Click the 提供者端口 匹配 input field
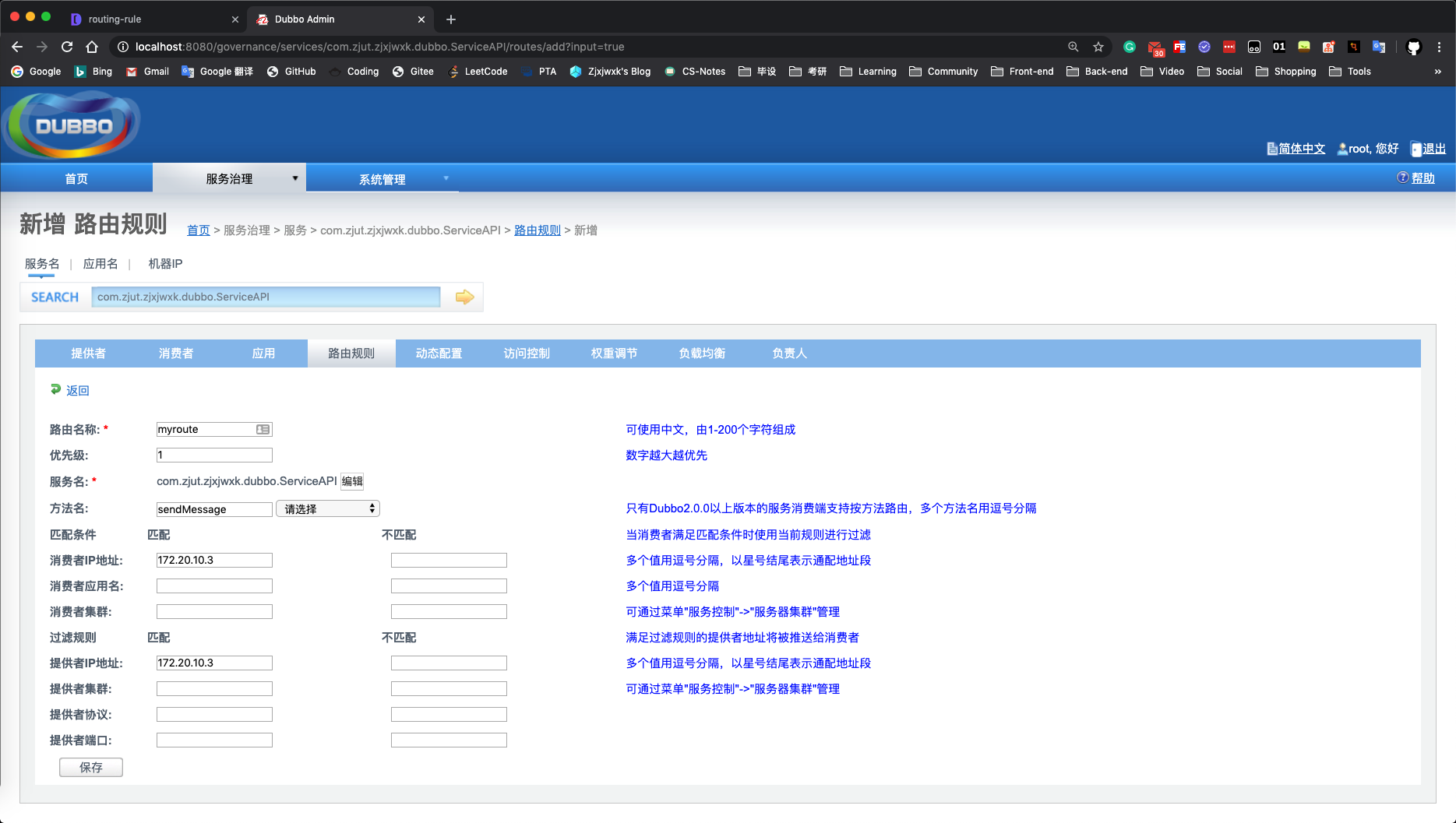 tap(214, 740)
